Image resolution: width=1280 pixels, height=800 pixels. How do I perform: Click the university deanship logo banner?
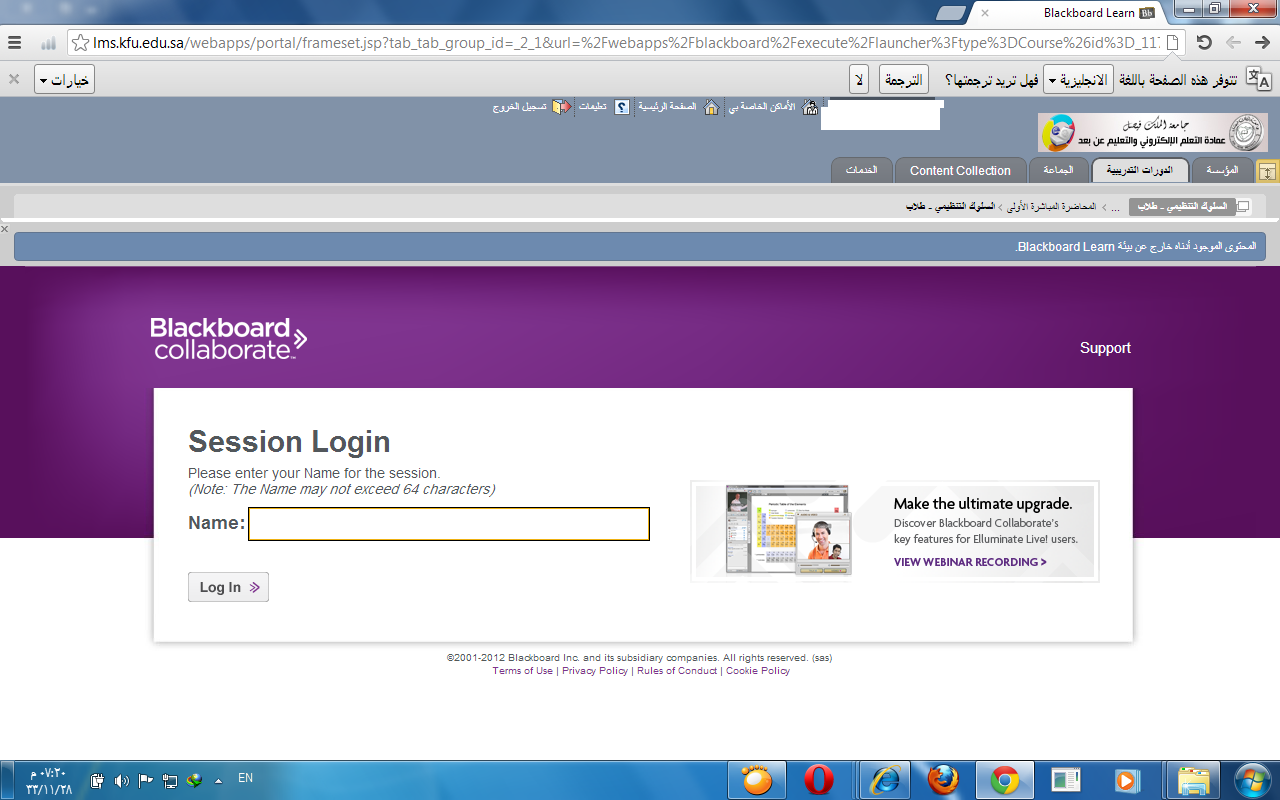1152,132
